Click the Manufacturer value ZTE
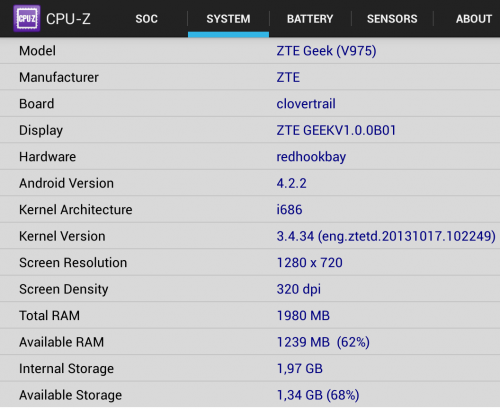This screenshot has height=409, width=500. coord(288,77)
